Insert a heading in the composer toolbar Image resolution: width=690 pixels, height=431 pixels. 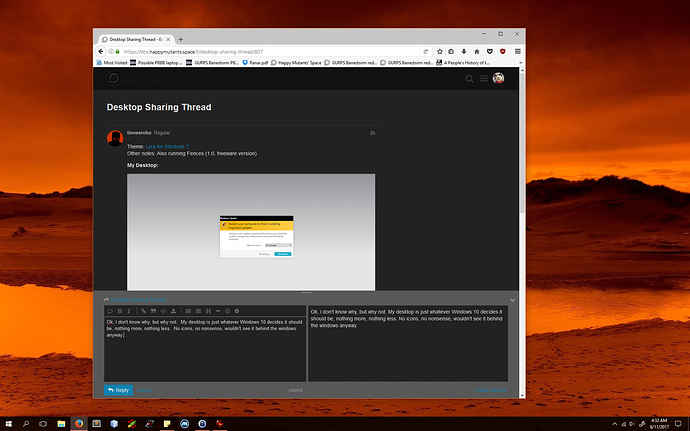[209, 311]
